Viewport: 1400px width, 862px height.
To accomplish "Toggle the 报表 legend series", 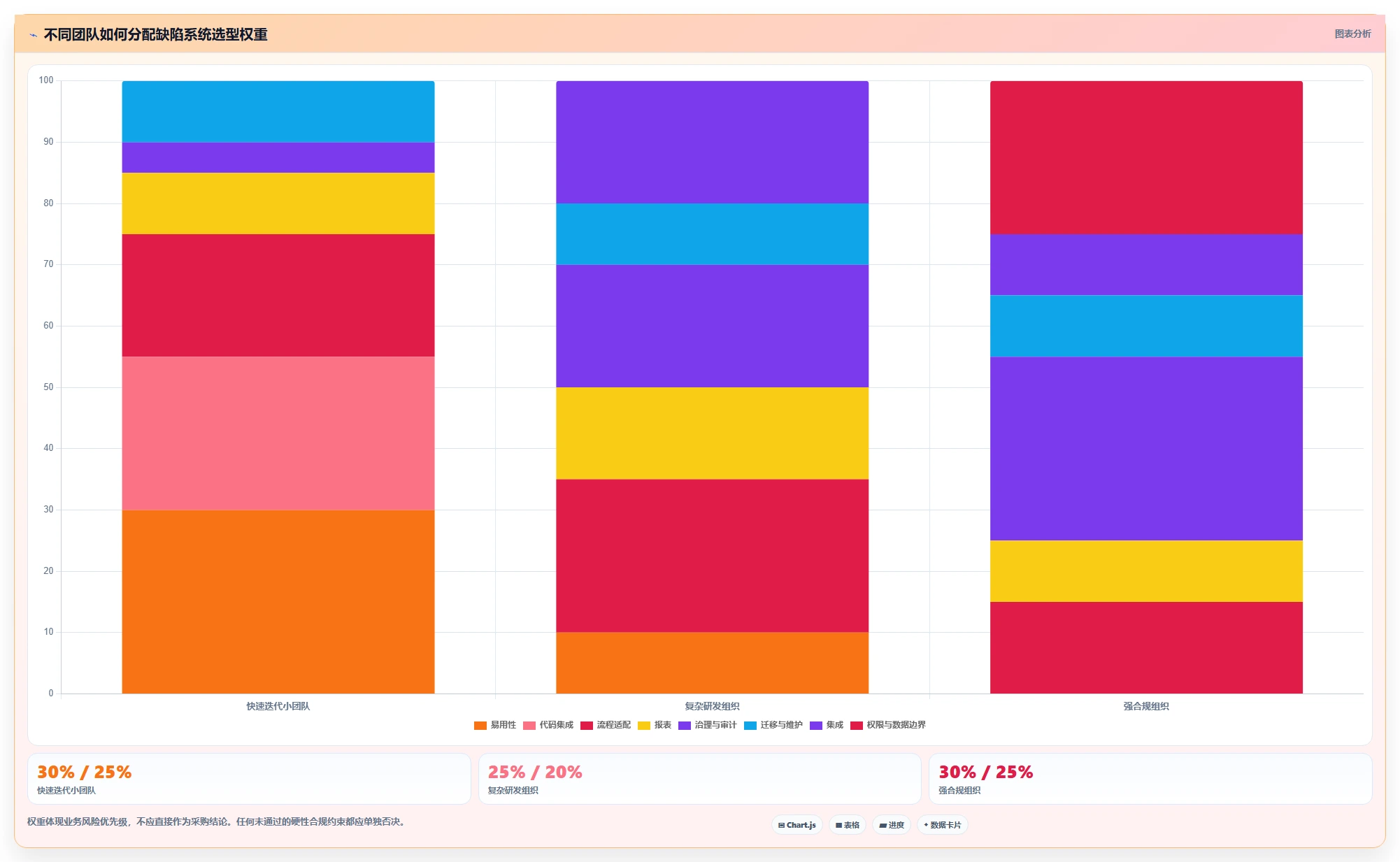I will point(655,725).
